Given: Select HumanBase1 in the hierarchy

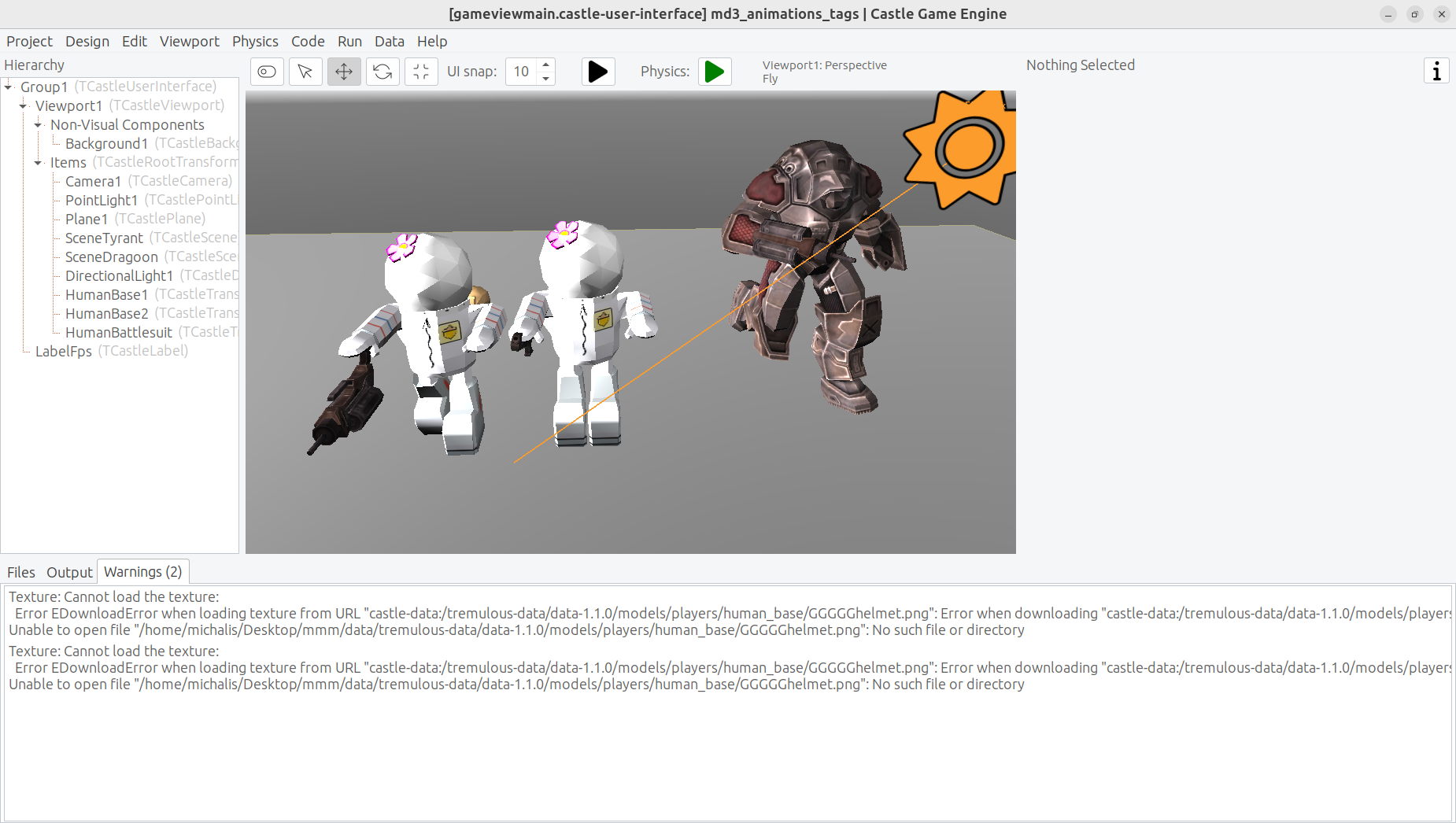Looking at the screenshot, I should pyautogui.click(x=106, y=294).
